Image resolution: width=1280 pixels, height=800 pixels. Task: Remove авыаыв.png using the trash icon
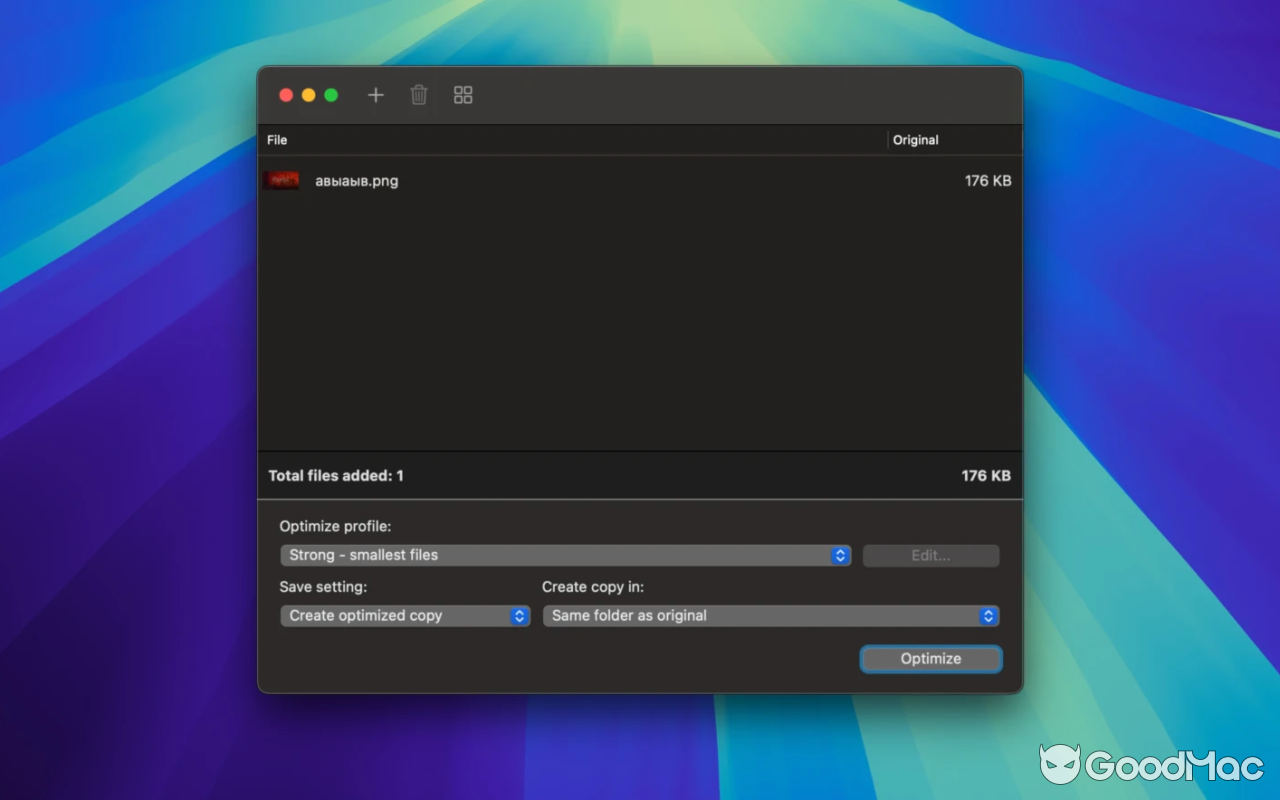(x=419, y=94)
